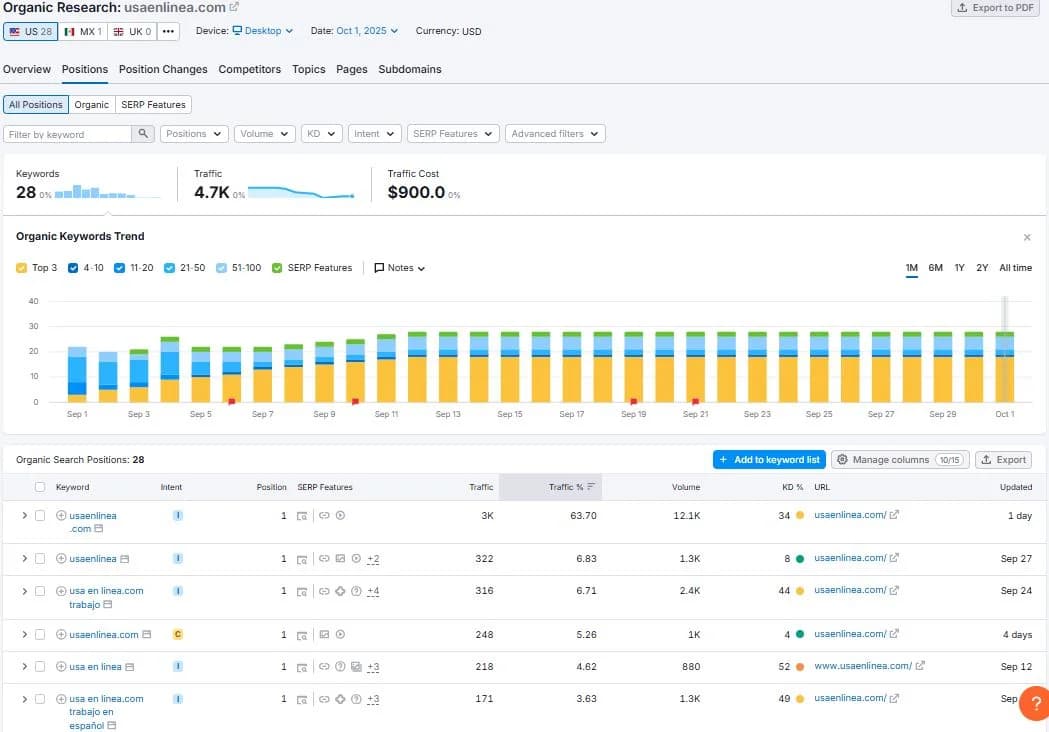Click the Oct 1 bar in chart
This screenshot has height=732, width=1049.
point(1005,367)
